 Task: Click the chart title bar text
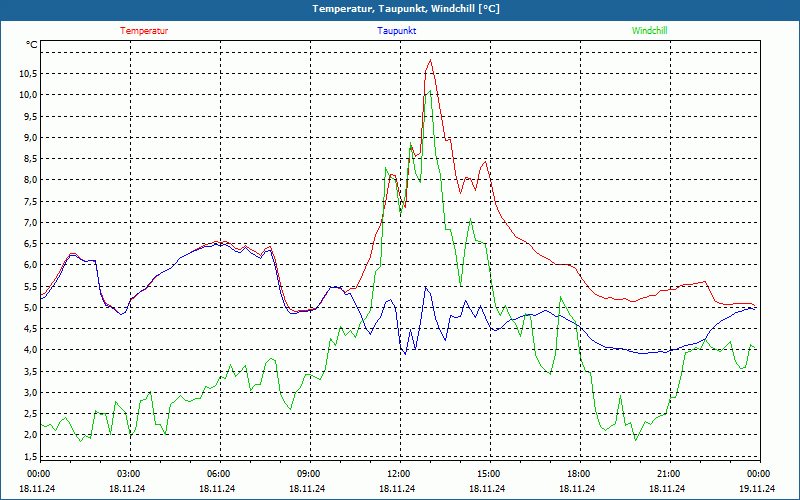click(400, 9)
